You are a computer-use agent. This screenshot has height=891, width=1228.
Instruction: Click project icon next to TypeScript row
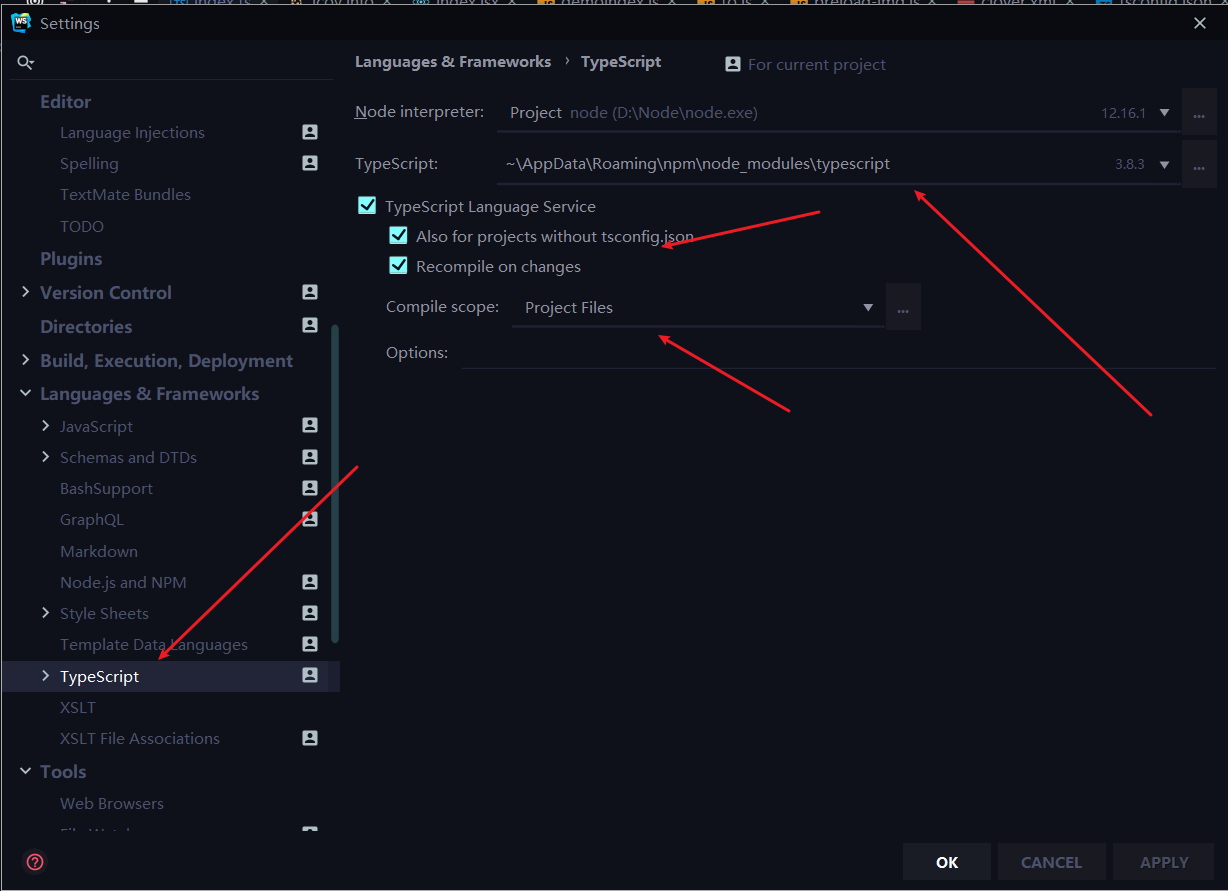point(310,676)
